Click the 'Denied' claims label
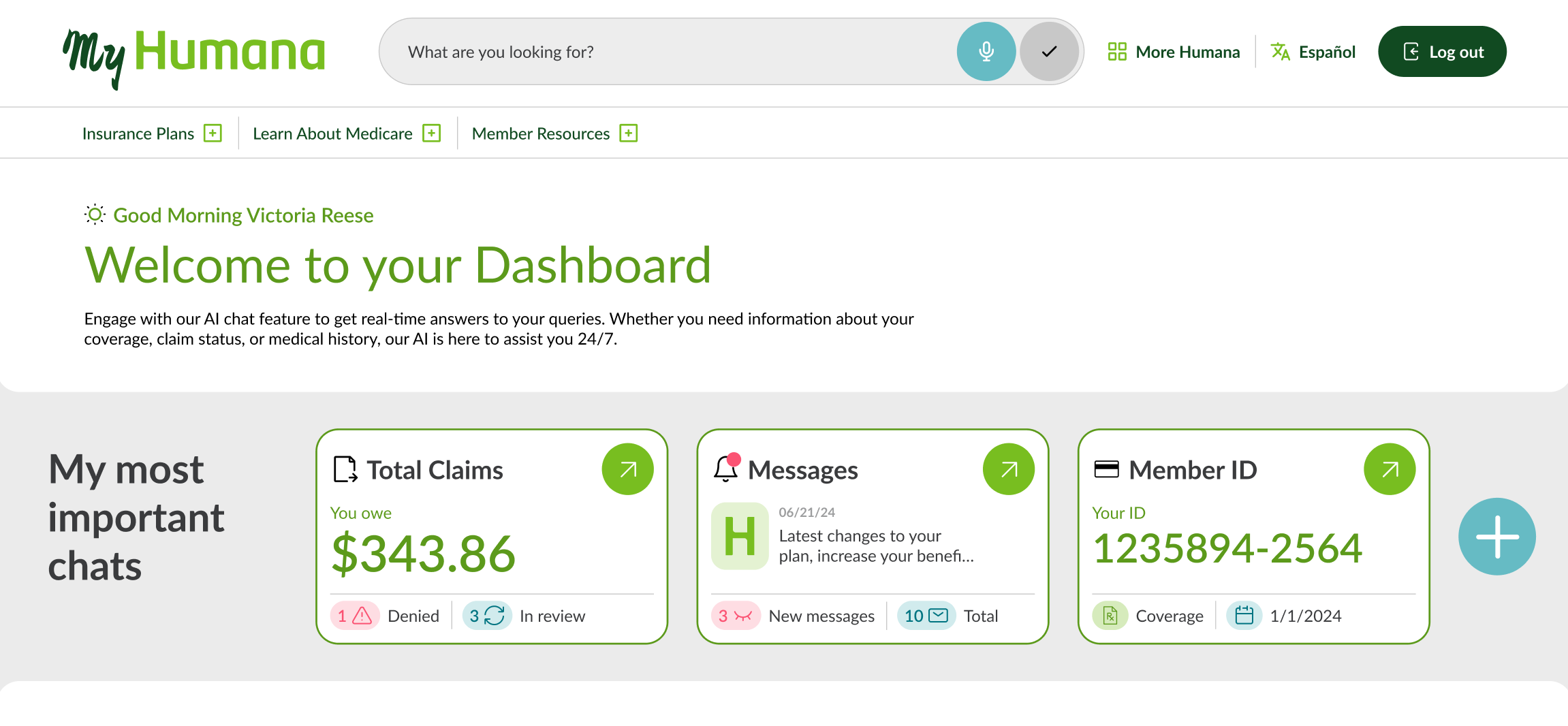 413,616
